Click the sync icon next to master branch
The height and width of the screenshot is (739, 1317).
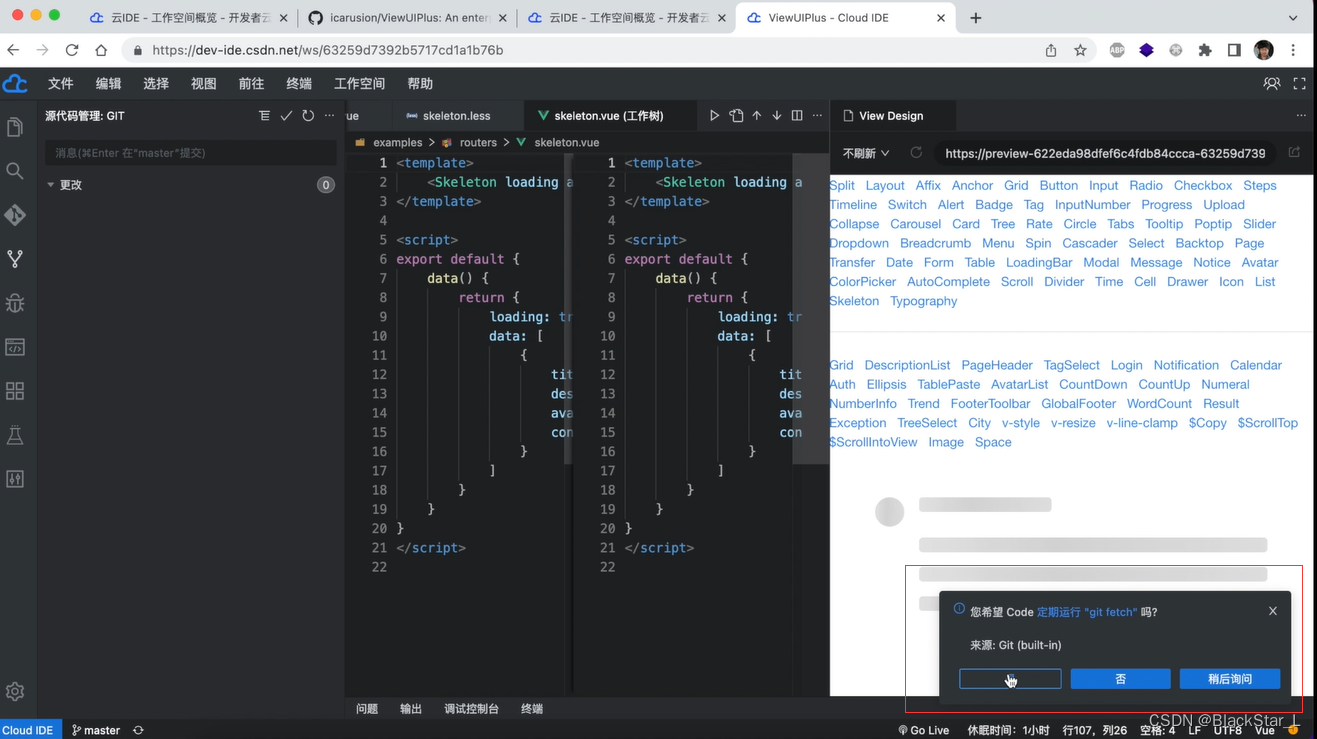(138, 730)
